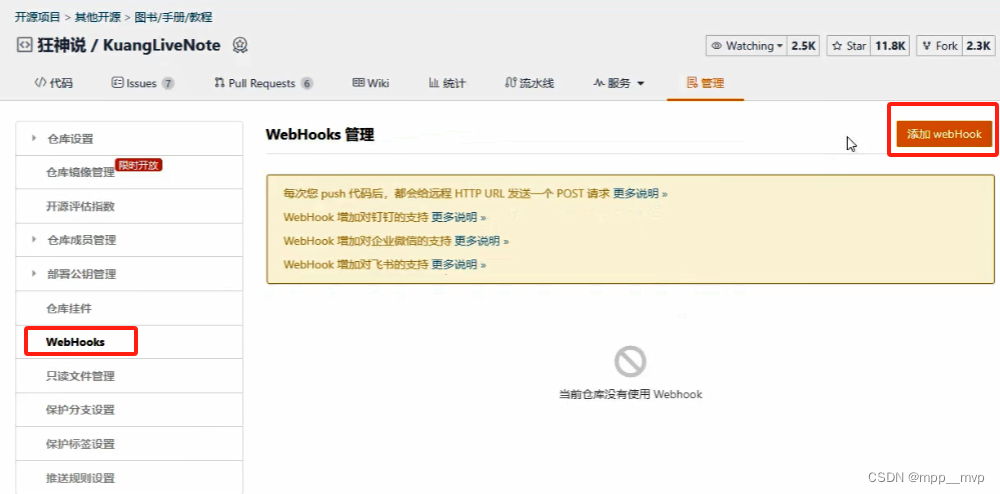Image resolution: width=1000 pixels, height=494 pixels.
Task: Click the 11.8K stars count
Action: click(x=890, y=46)
